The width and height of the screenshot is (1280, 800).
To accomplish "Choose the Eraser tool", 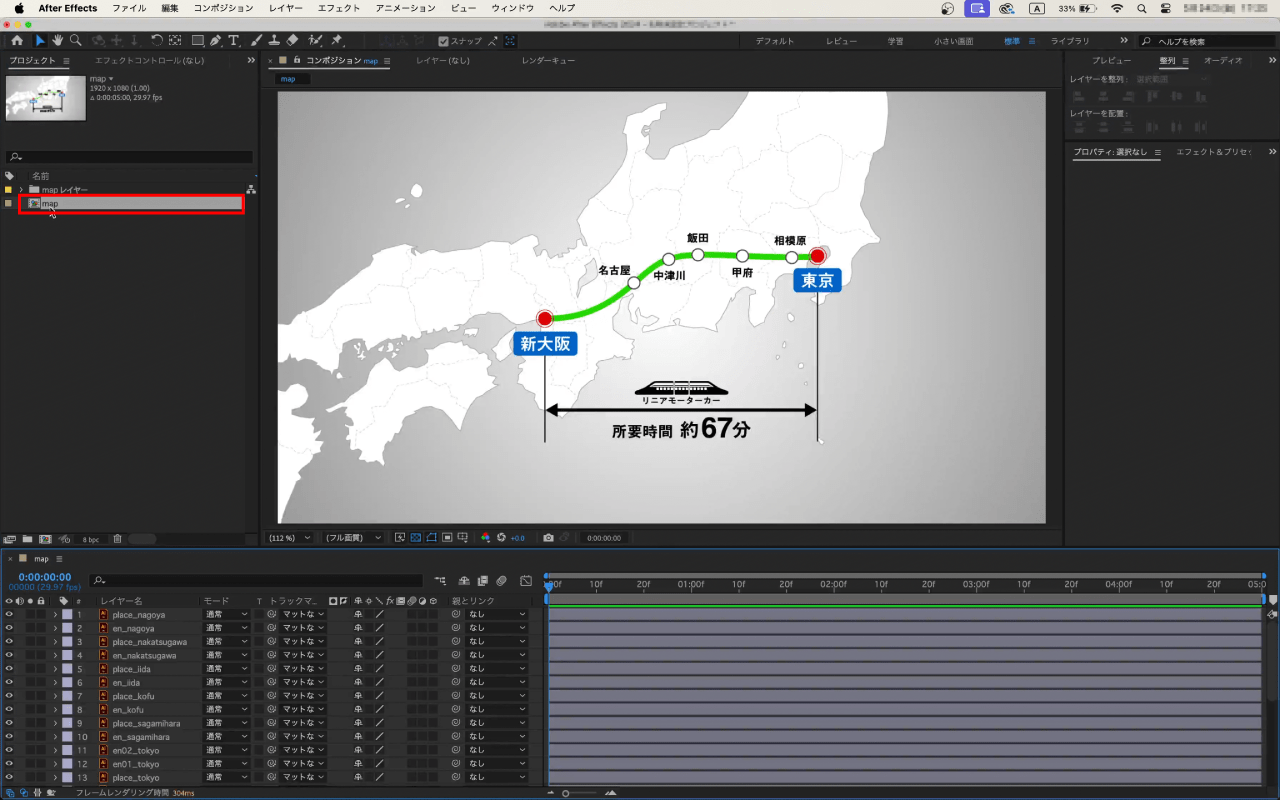I will [292, 41].
